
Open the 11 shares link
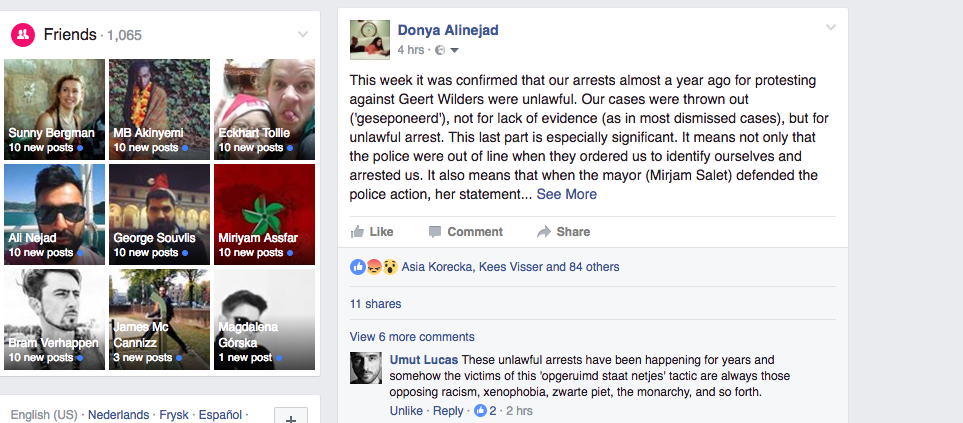(x=375, y=304)
